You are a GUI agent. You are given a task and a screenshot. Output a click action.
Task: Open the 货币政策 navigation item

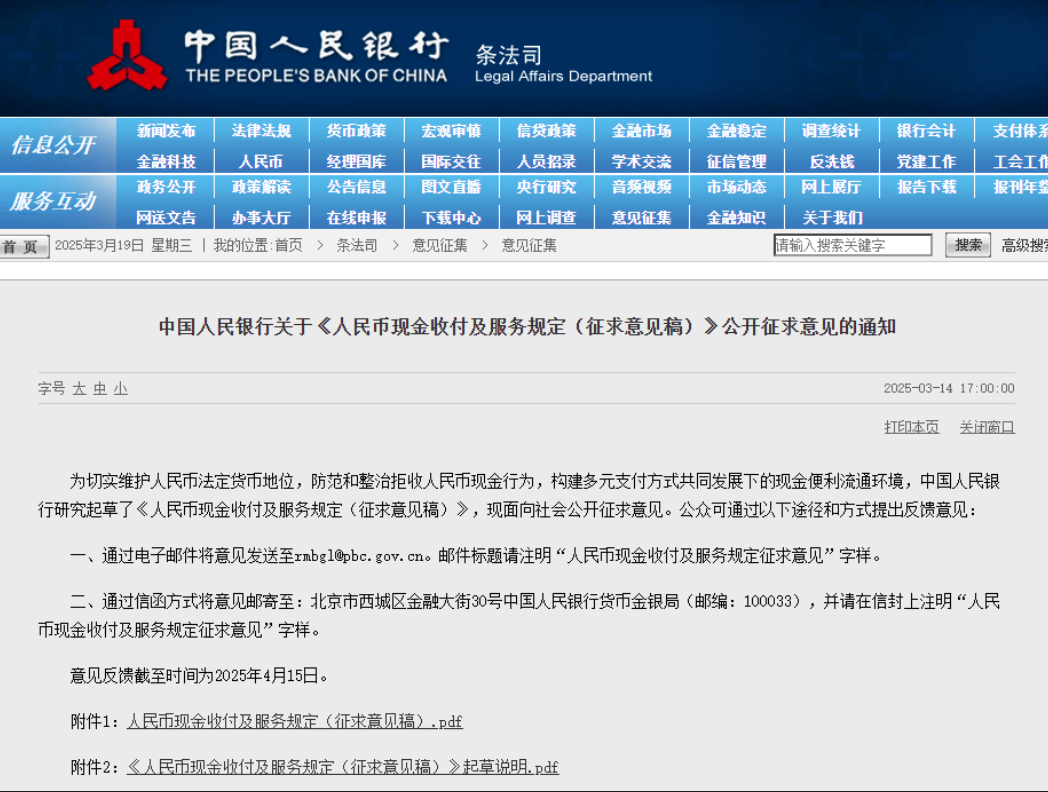pyautogui.click(x=356, y=131)
